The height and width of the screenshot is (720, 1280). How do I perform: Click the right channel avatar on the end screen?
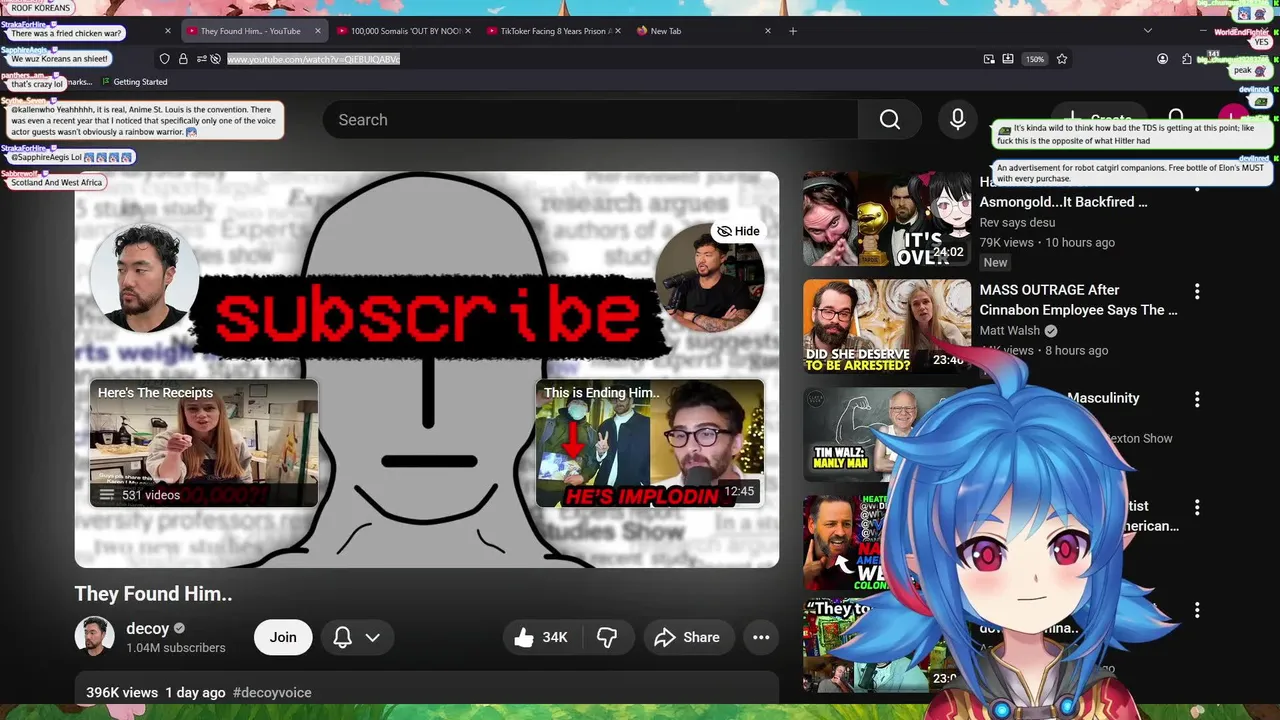pos(709,278)
